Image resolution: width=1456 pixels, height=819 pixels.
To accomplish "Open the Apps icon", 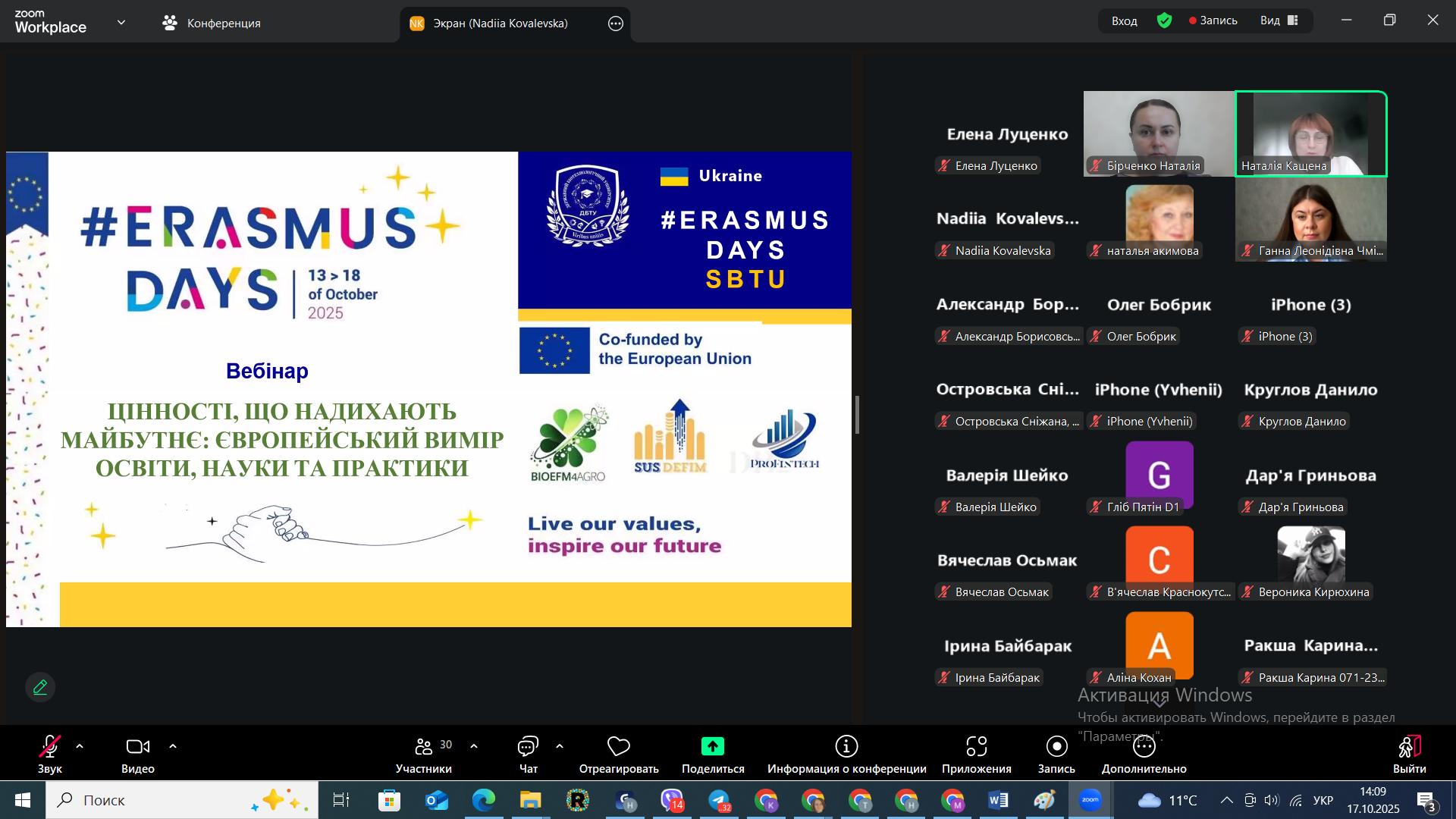I will click(x=976, y=747).
